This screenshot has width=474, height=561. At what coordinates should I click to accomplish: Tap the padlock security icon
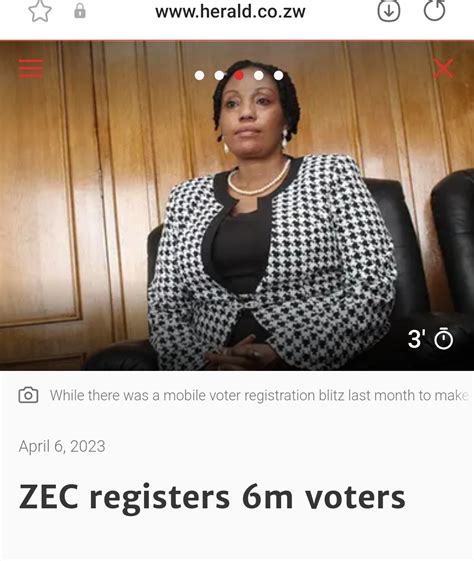click(x=80, y=11)
